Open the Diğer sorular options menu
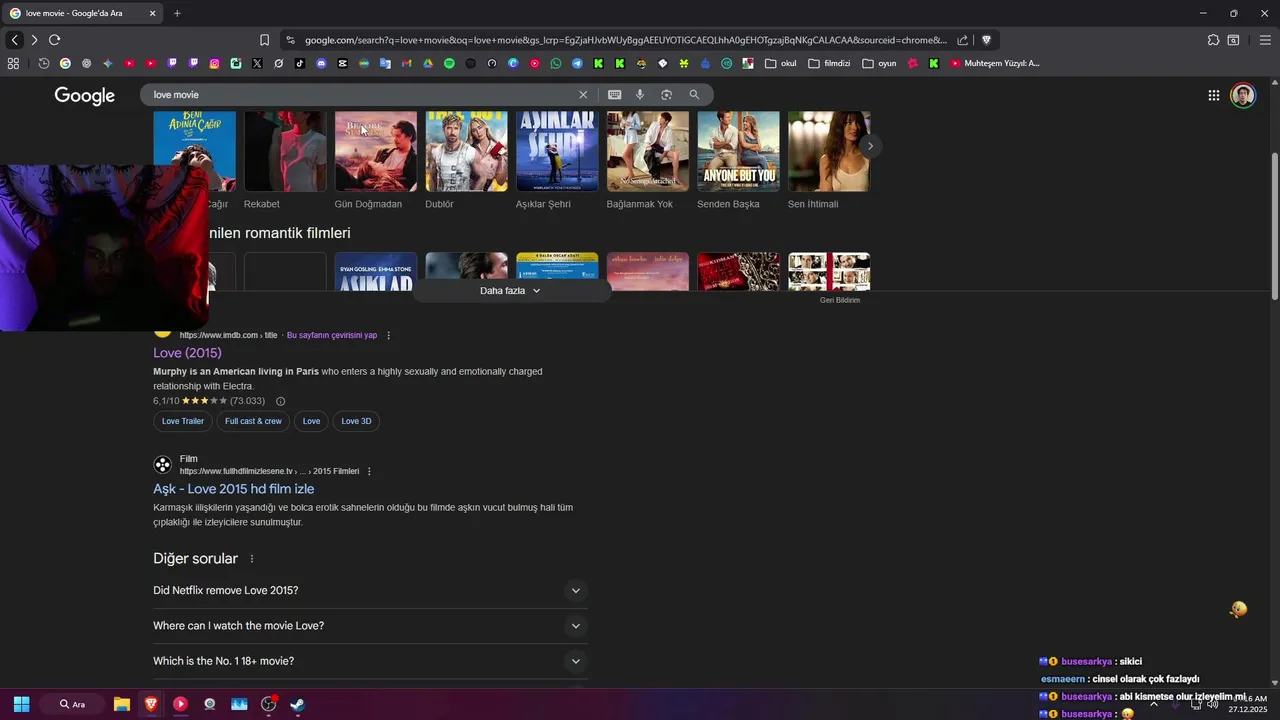The width and height of the screenshot is (1280, 720). pos(252,559)
